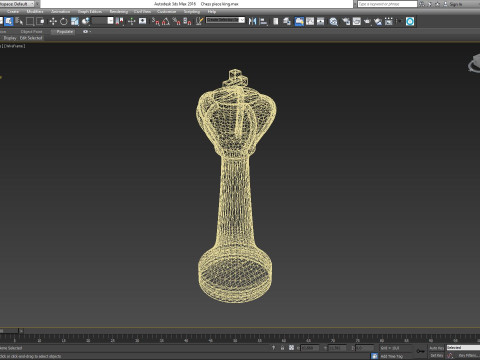Open the Create menu
Screen dimensions: 480x360
pos(13,12)
